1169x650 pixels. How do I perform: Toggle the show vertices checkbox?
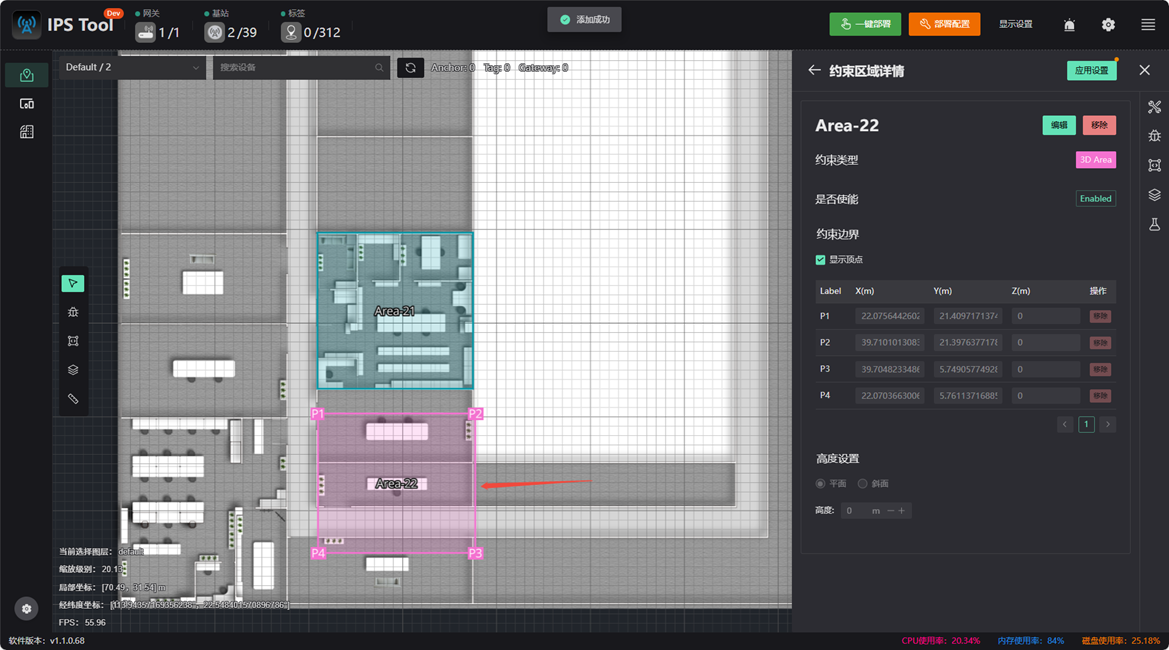[820, 259]
